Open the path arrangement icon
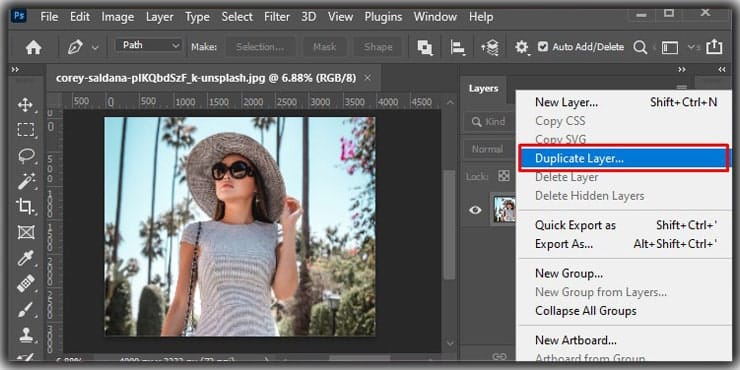The height and width of the screenshot is (370, 740). point(490,47)
